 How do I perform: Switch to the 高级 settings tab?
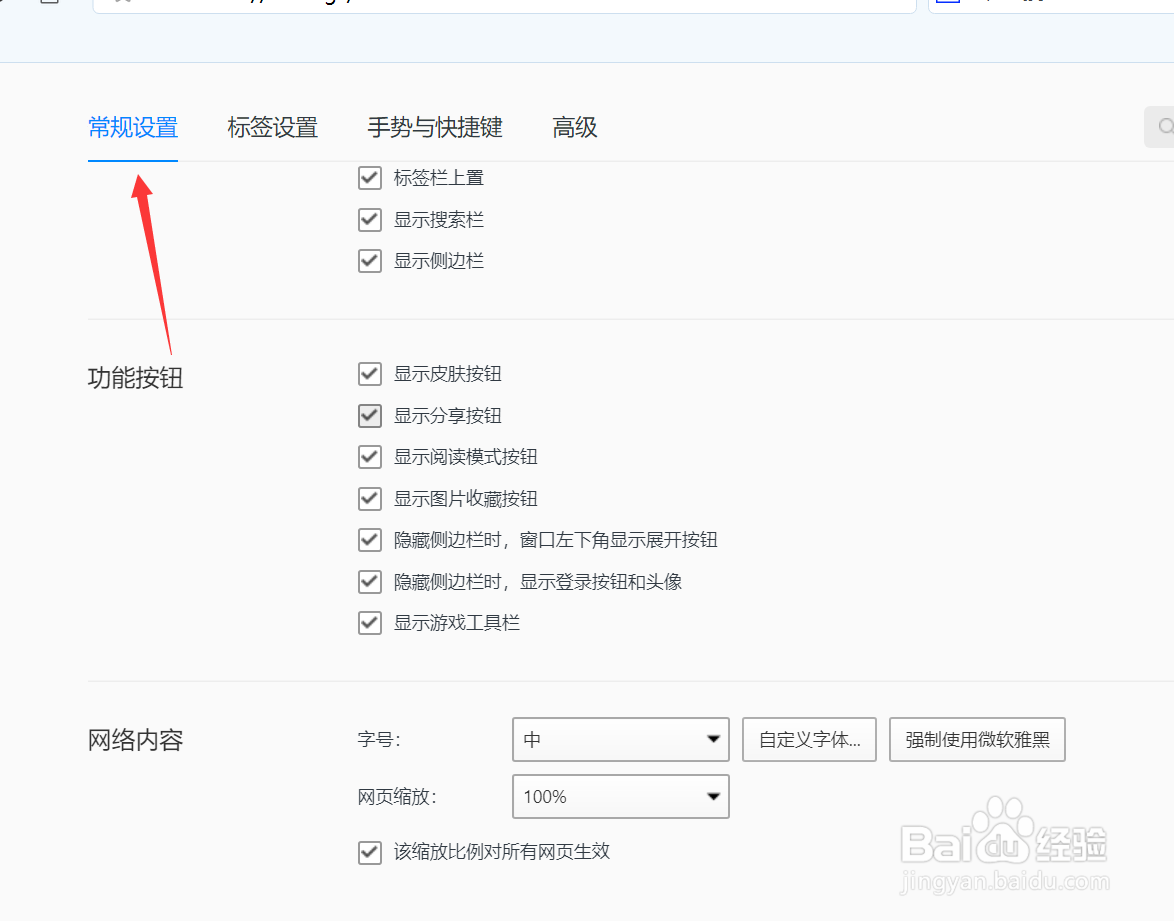pyautogui.click(x=575, y=128)
